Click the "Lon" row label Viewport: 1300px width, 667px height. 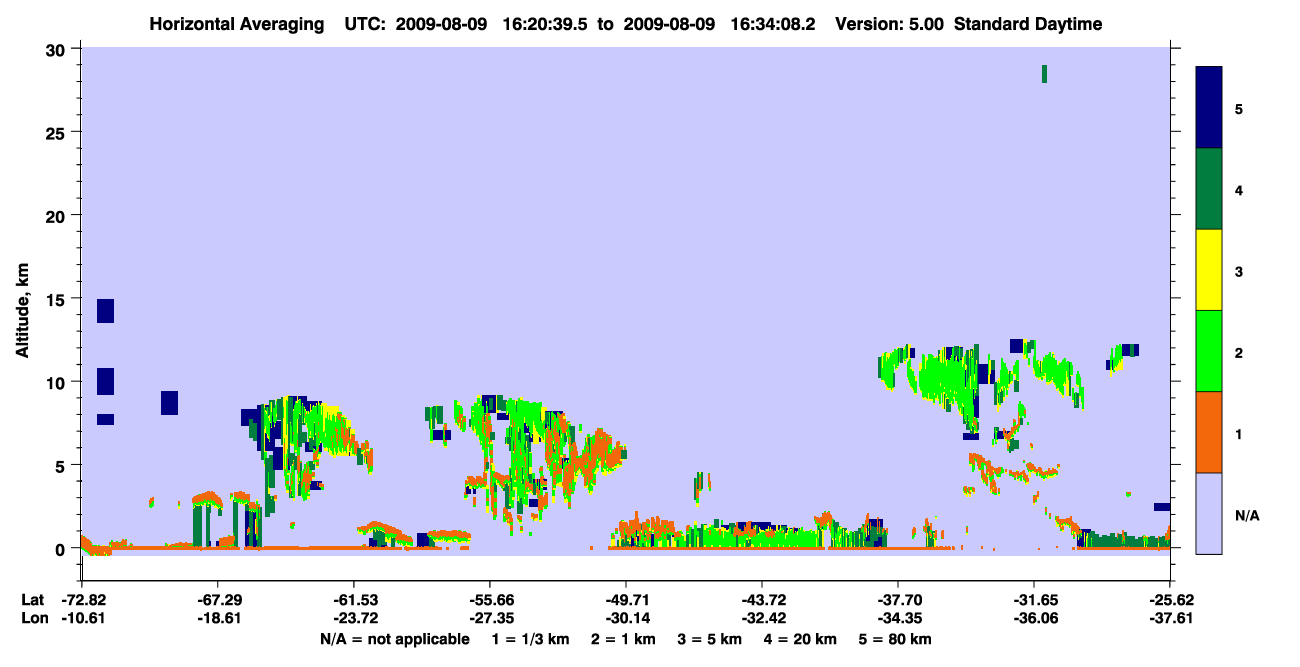tap(32, 619)
